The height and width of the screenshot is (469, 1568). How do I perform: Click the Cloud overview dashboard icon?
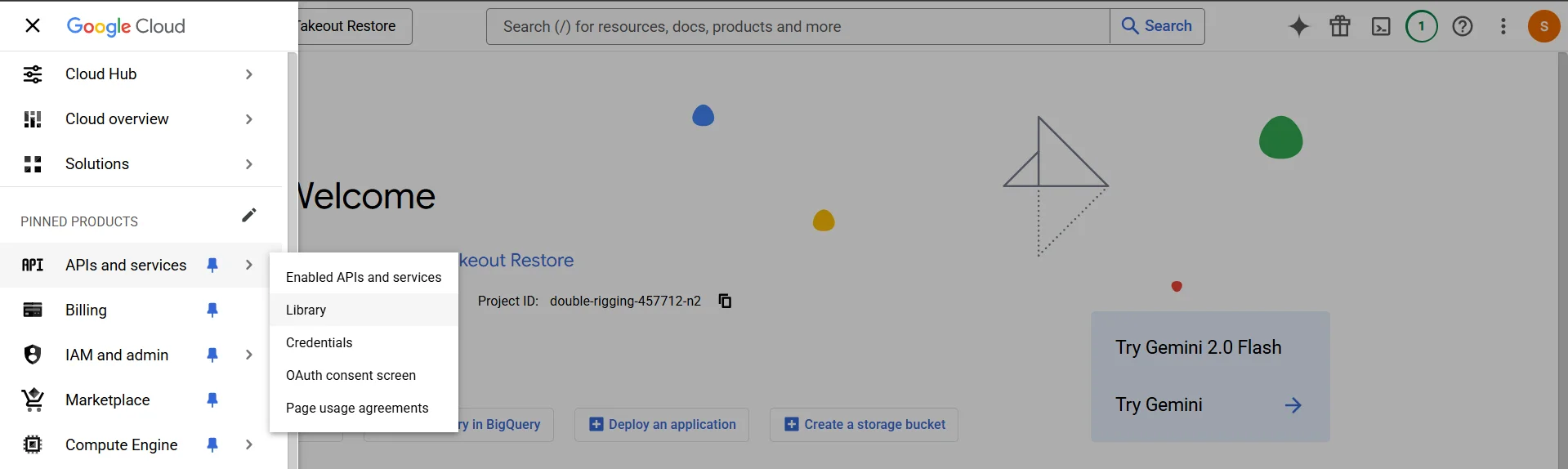[33, 119]
